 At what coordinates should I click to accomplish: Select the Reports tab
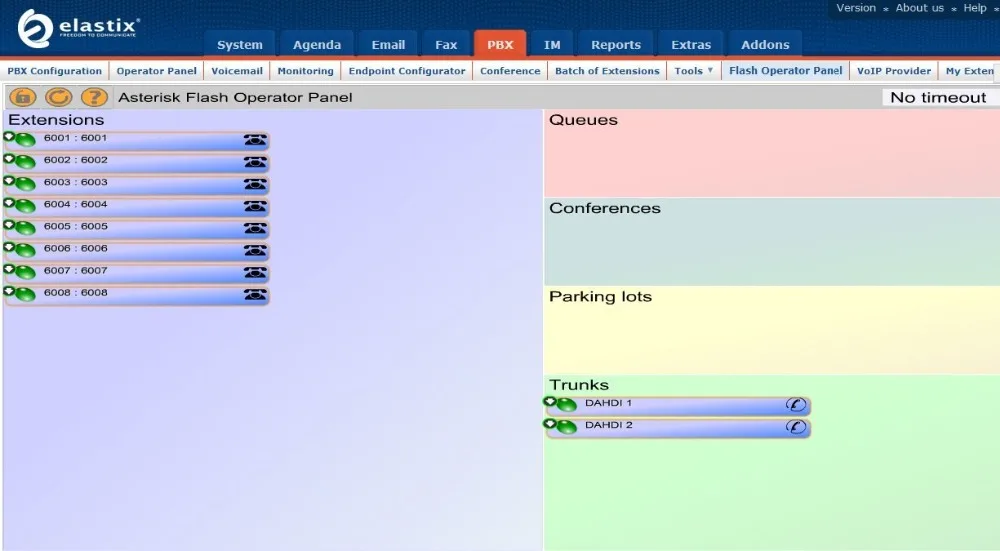[x=616, y=45]
